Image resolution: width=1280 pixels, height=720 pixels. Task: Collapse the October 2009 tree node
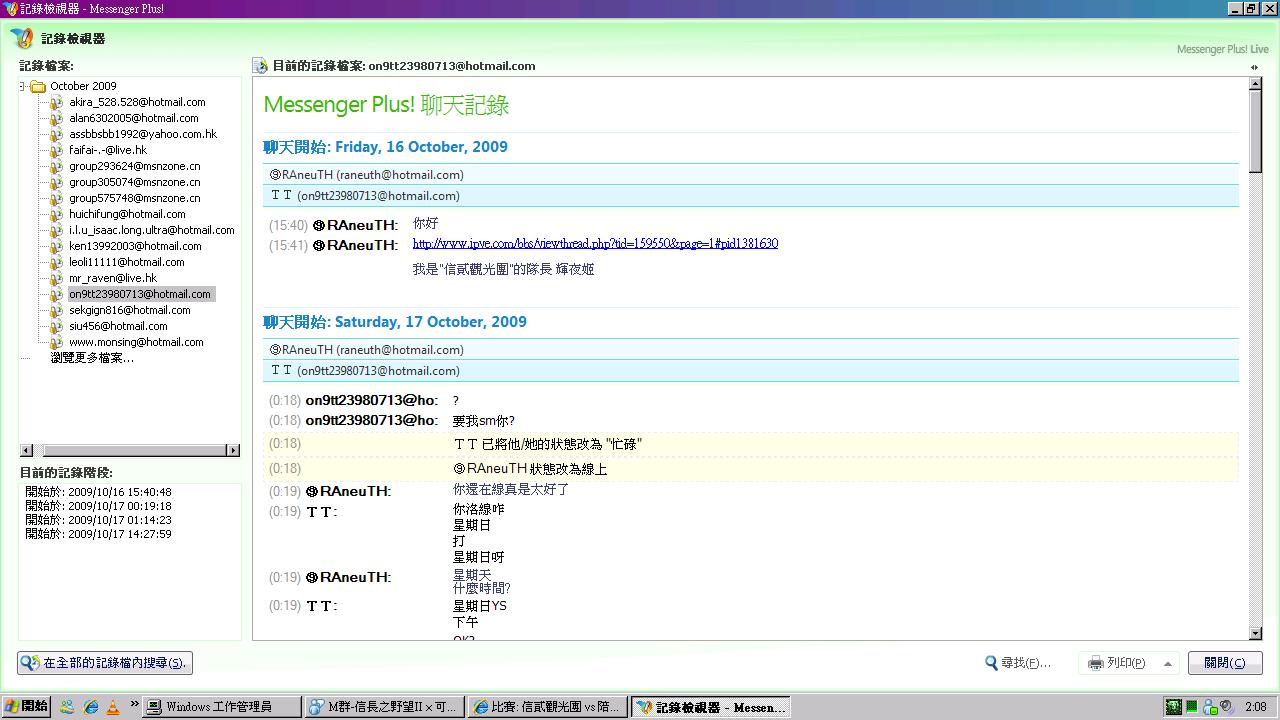pos(23,86)
